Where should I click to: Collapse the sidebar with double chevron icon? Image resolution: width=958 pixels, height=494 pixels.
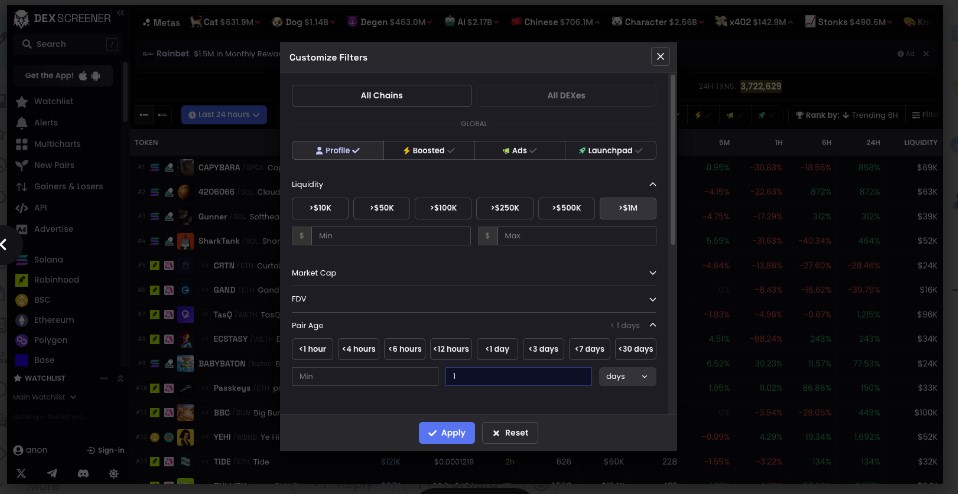pyautogui.click(x=120, y=13)
